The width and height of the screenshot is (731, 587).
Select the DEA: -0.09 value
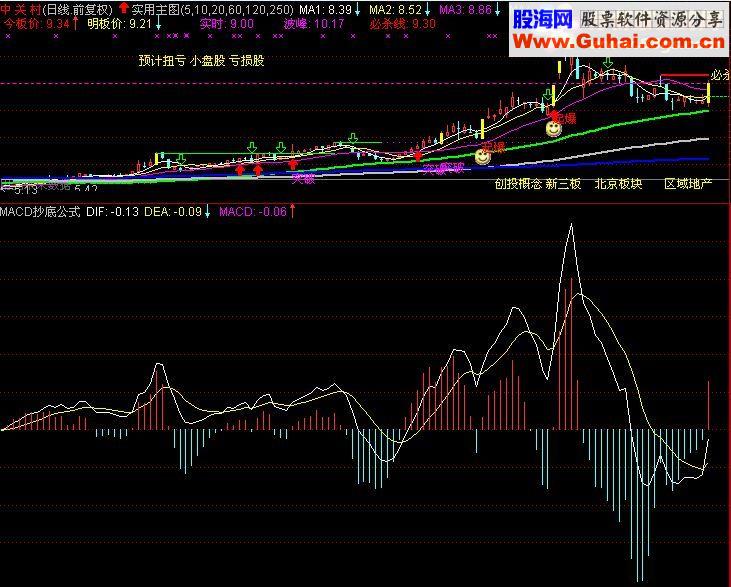pos(173,212)
